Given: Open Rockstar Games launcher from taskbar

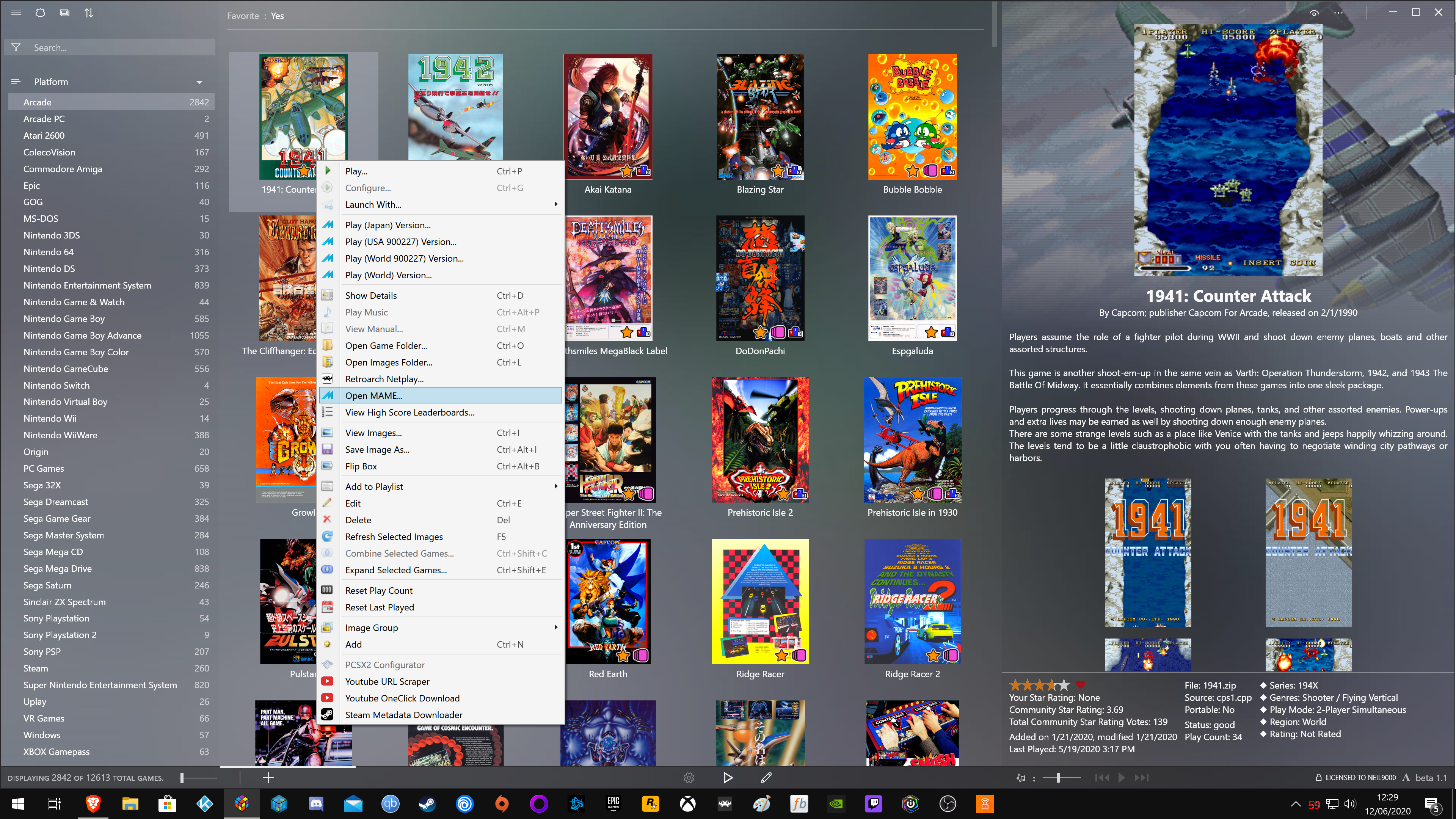Looking at the screenshot, I should pyautogui.click(x=651, y=803).
